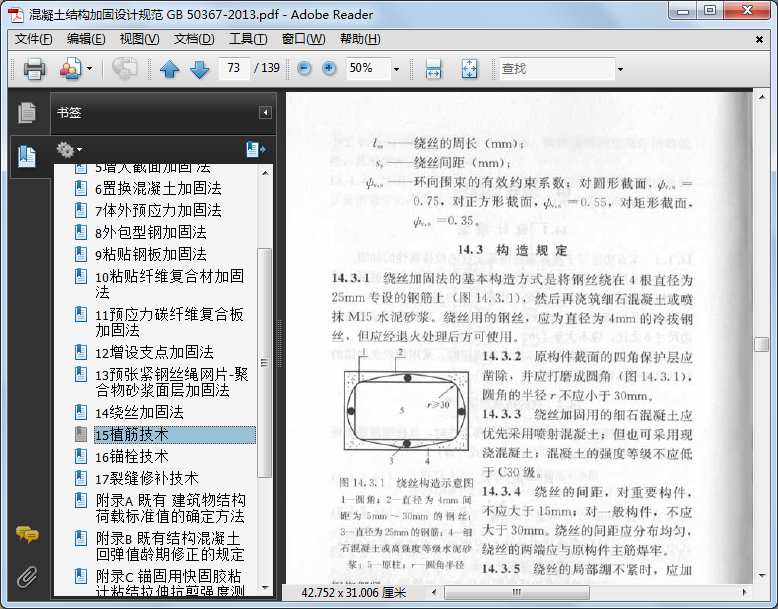Open the collaborate/share toolbar icon
The image size is (778, 609).
tap(71, 68)
